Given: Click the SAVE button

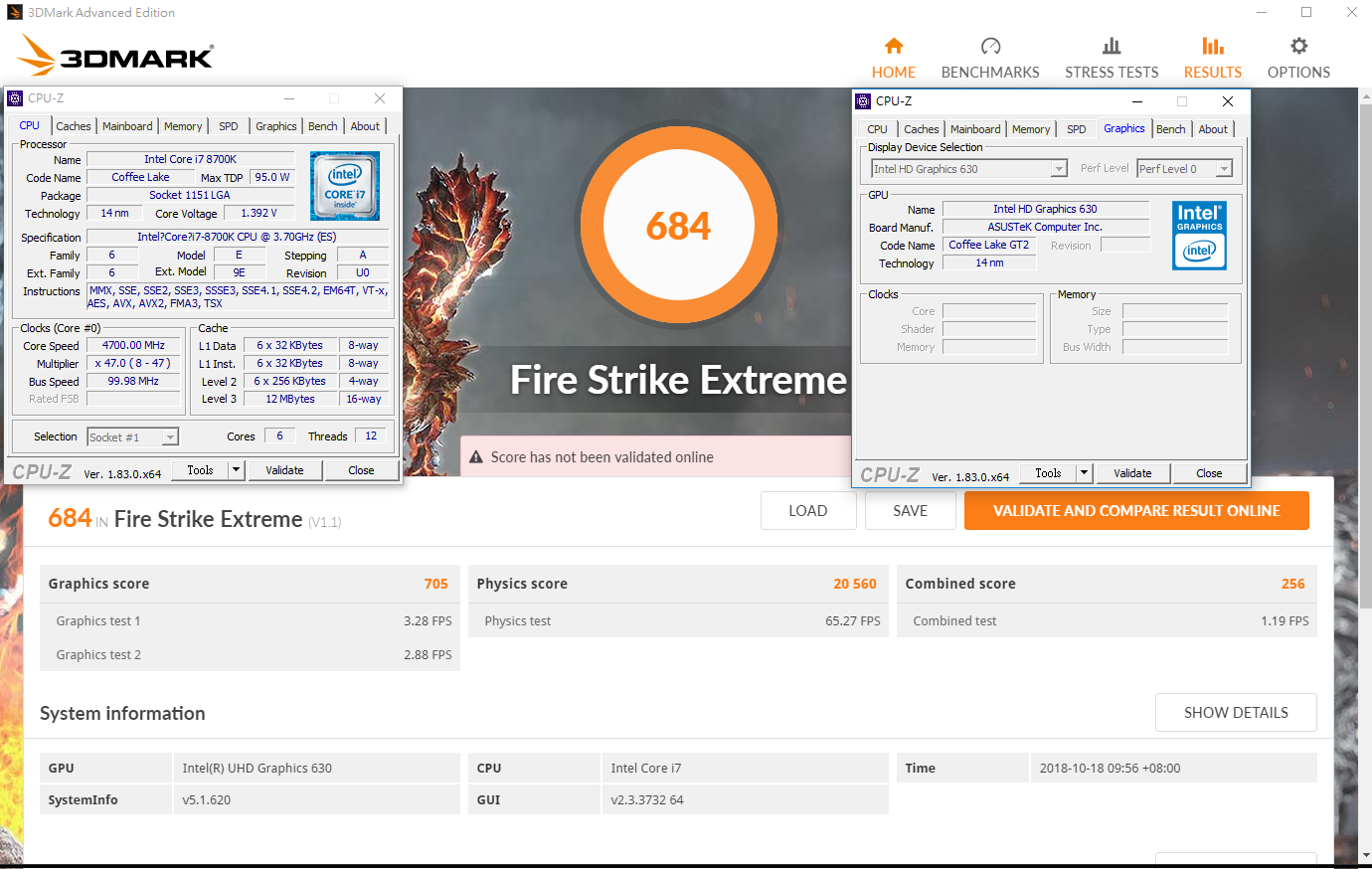Looking at the screenshot, I should (x=911, y=511).
